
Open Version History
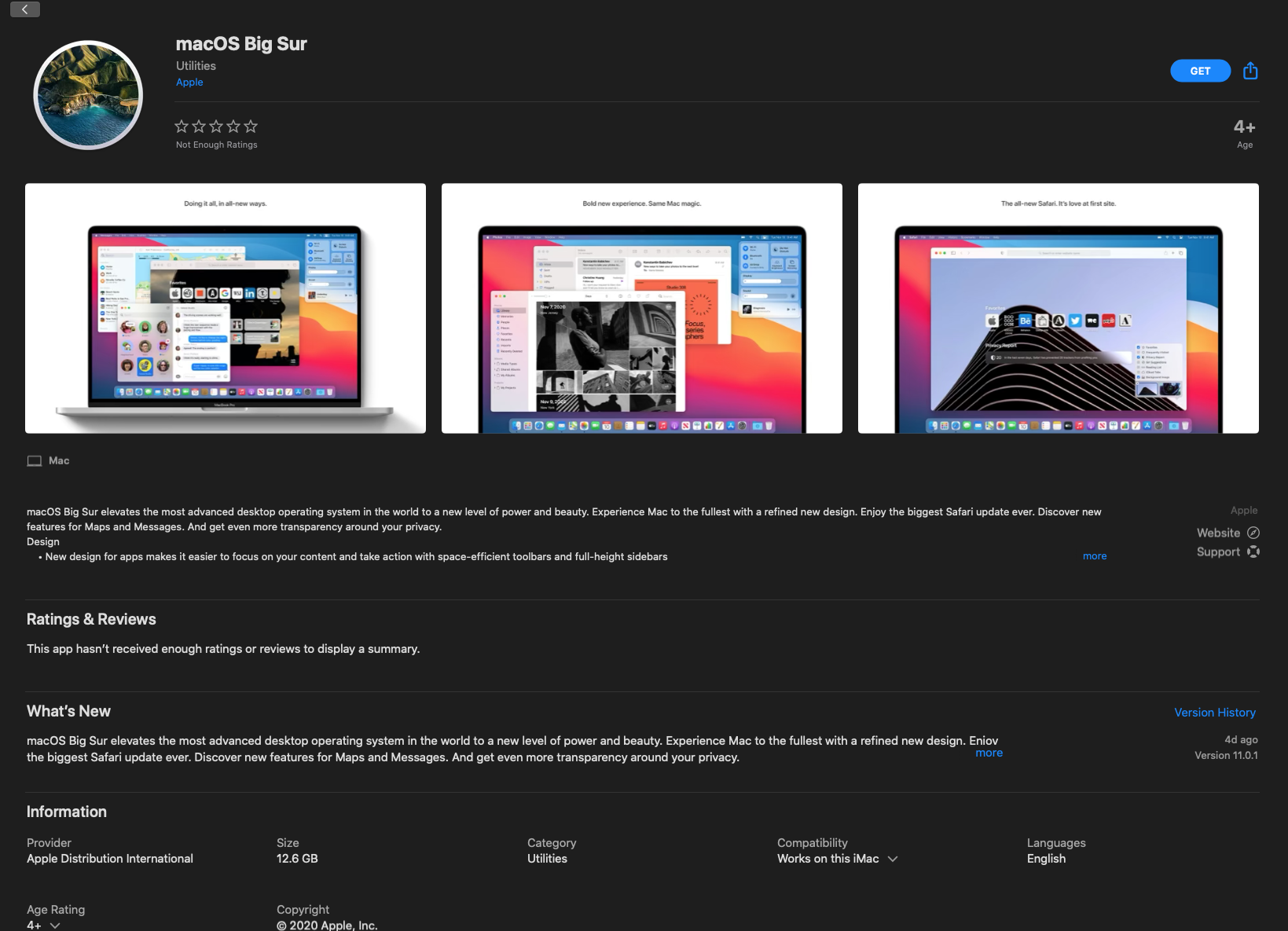pyautogui.click(x=1215, y=713)
